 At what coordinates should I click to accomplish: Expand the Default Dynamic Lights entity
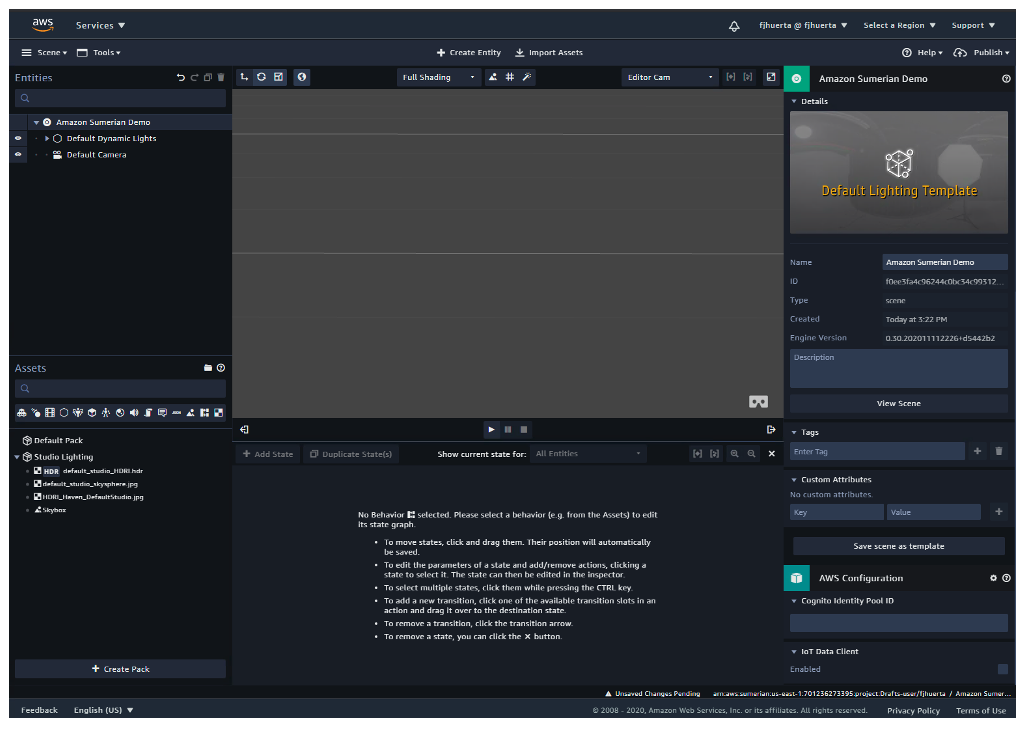pyautogui.click(x=47, y=138)
